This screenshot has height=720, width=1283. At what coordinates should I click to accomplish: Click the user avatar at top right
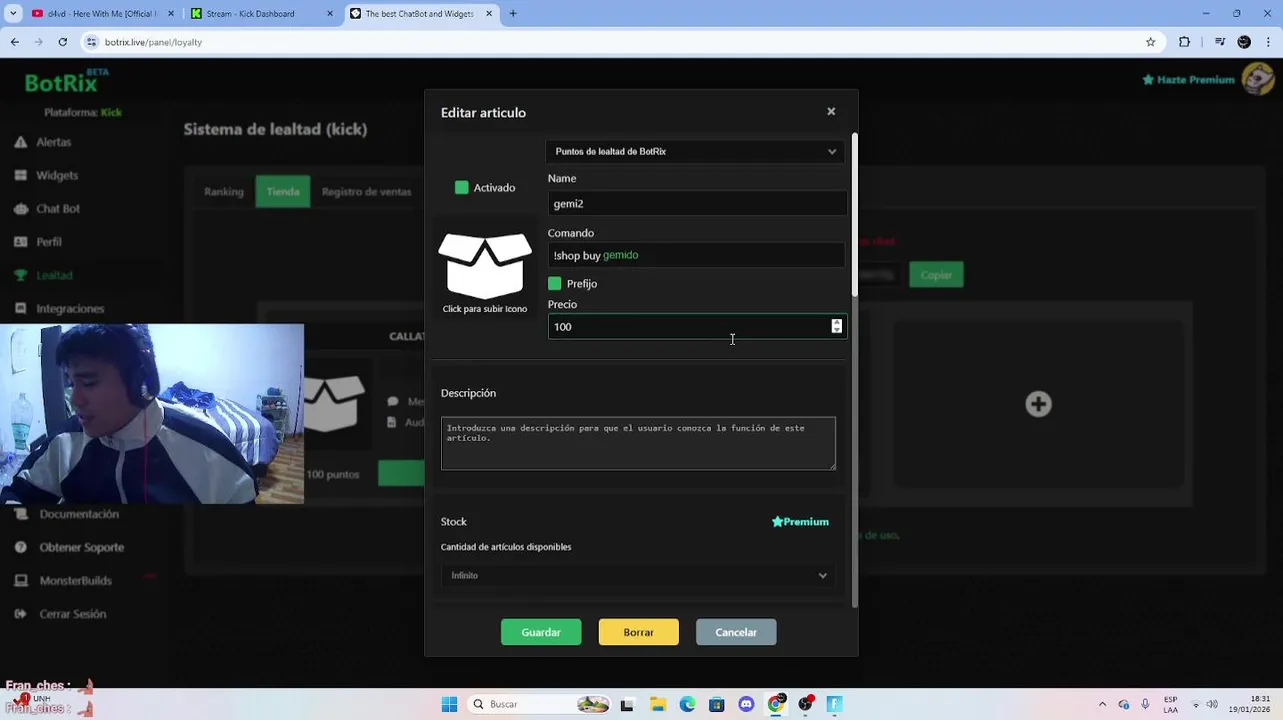[1257, 78]
